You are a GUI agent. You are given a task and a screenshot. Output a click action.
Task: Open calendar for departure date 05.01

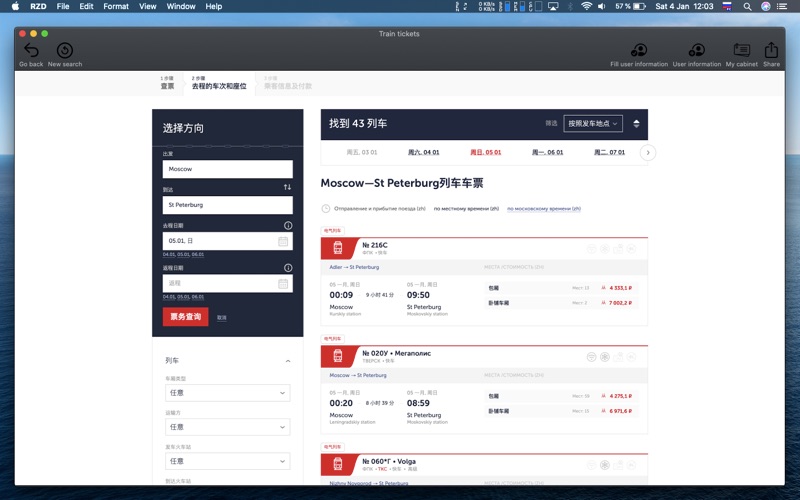pos(283,241)
